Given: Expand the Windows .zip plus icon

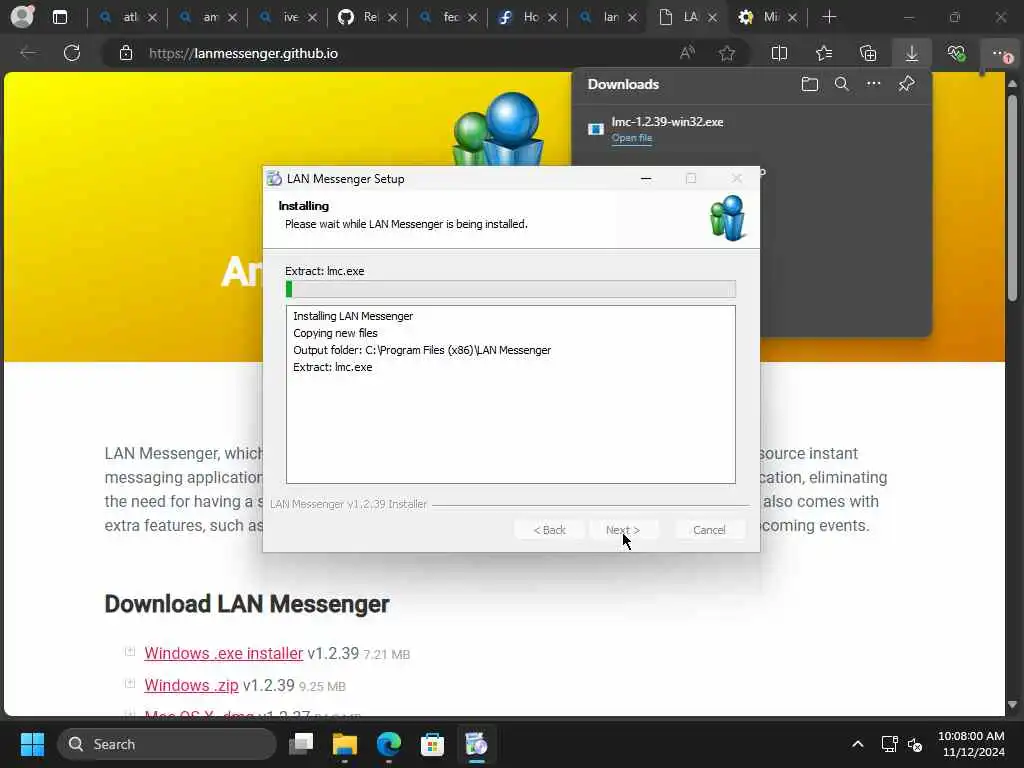Looking at the screenshot, I should 129,684.
